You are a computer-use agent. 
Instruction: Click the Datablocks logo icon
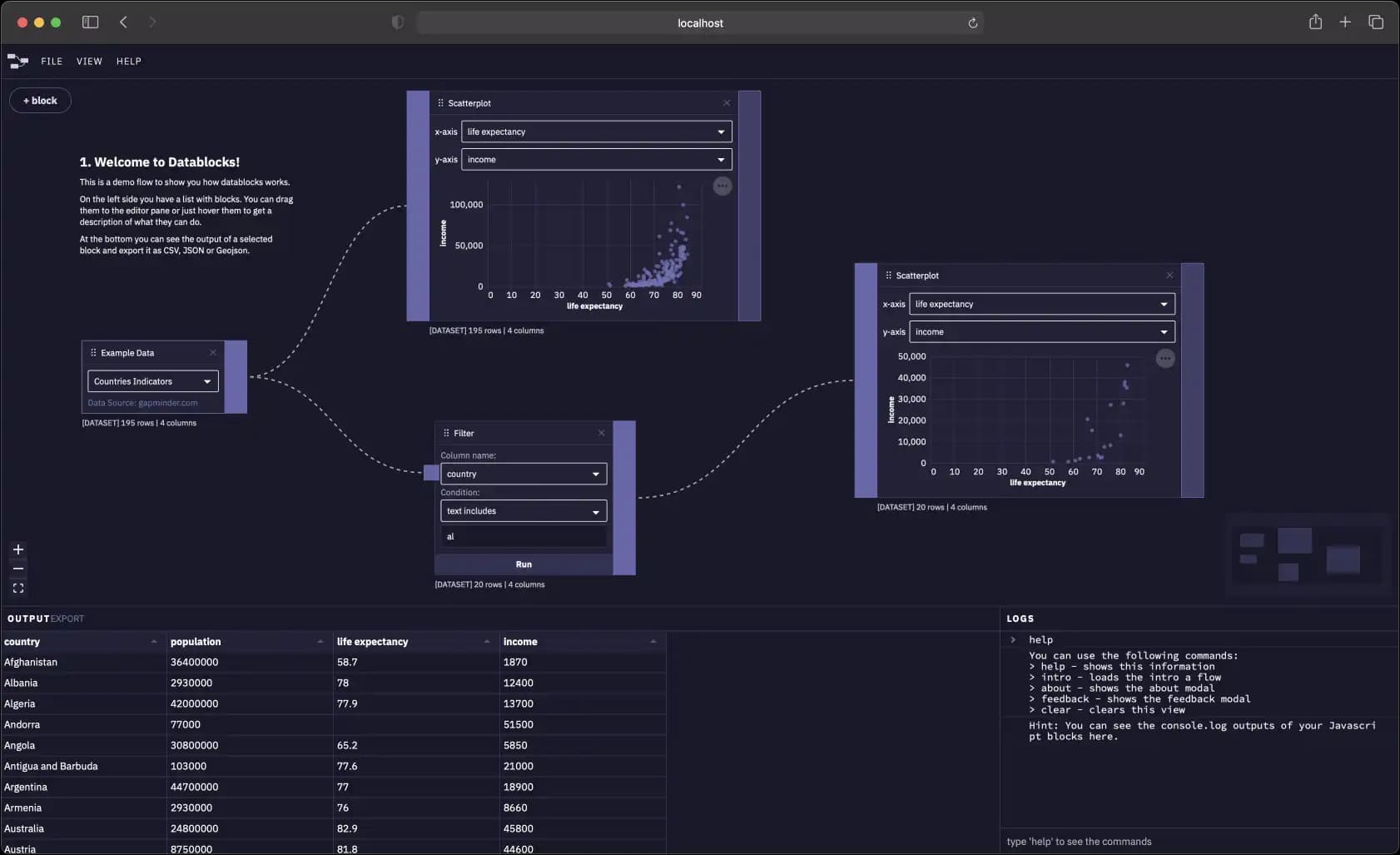pos(17,60)
